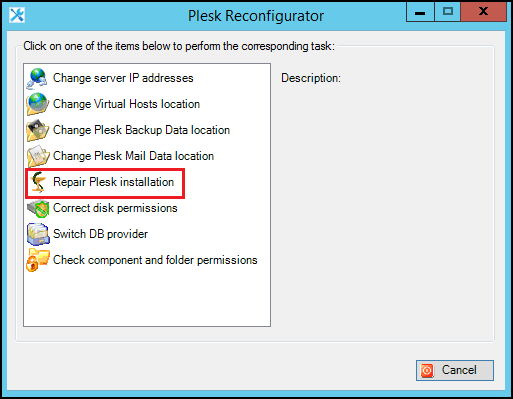The height and width of the screenshot is (399, 513).
Task: Minimize the Plesk Reconfigurator window
Action: coord(420,12)
